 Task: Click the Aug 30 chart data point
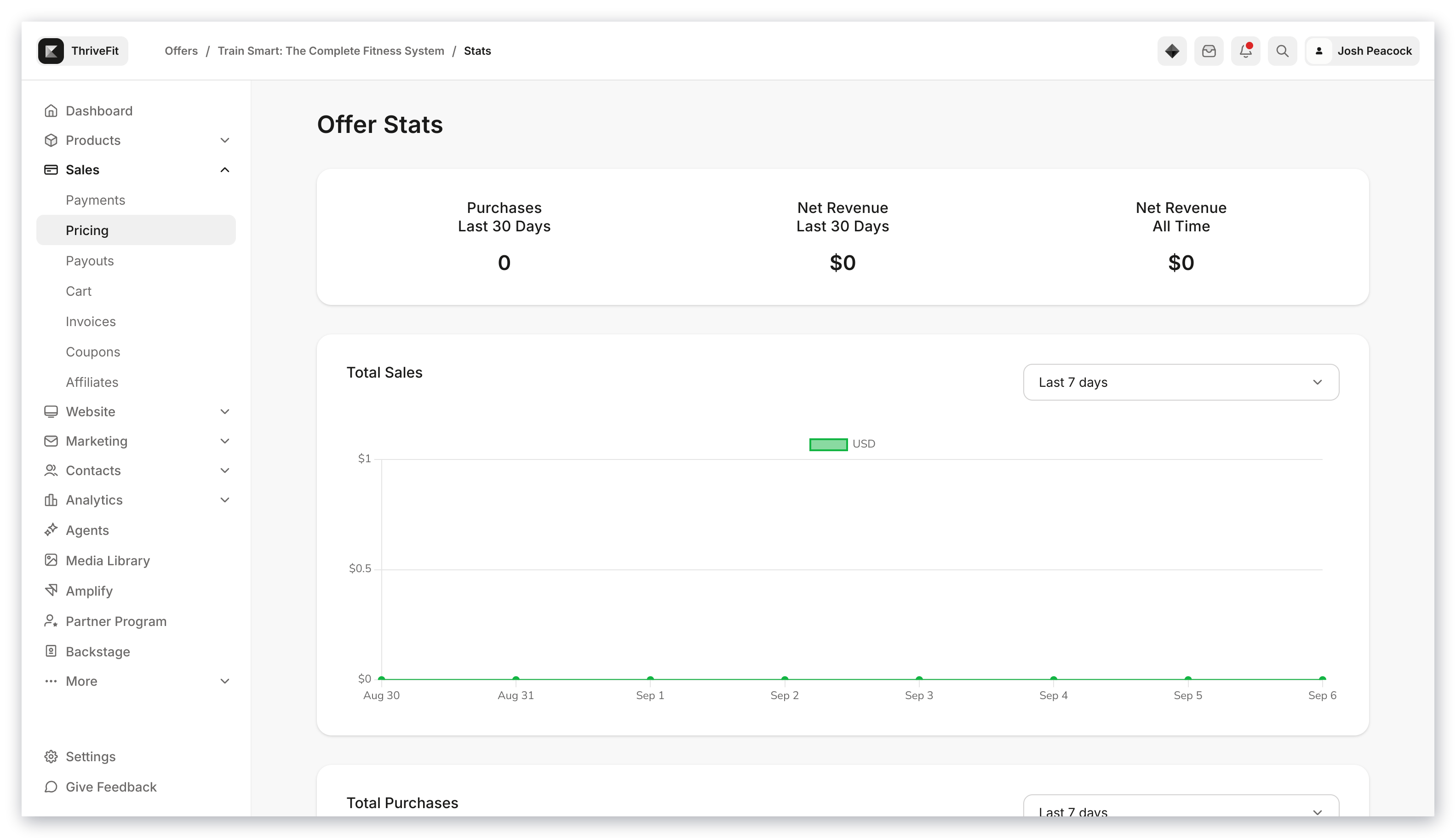[381, 678]
